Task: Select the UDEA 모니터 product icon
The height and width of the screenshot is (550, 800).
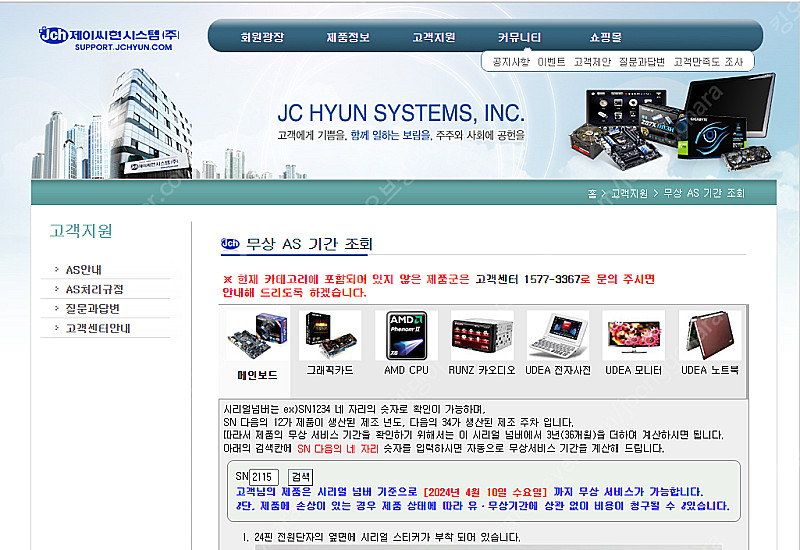Action: tap(634, 335)
